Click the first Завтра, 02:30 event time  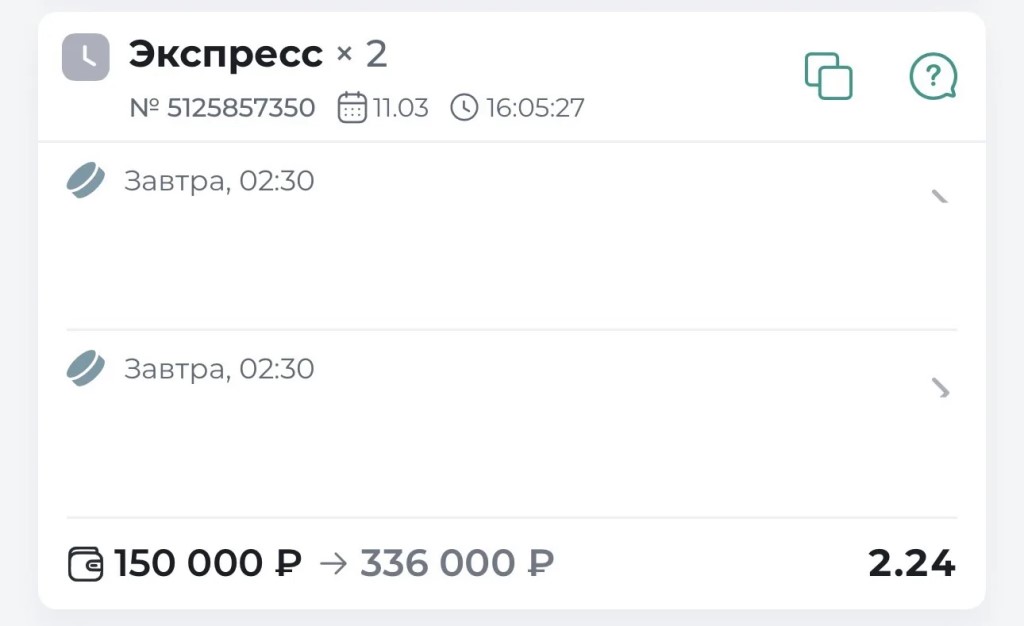[219, 181]
